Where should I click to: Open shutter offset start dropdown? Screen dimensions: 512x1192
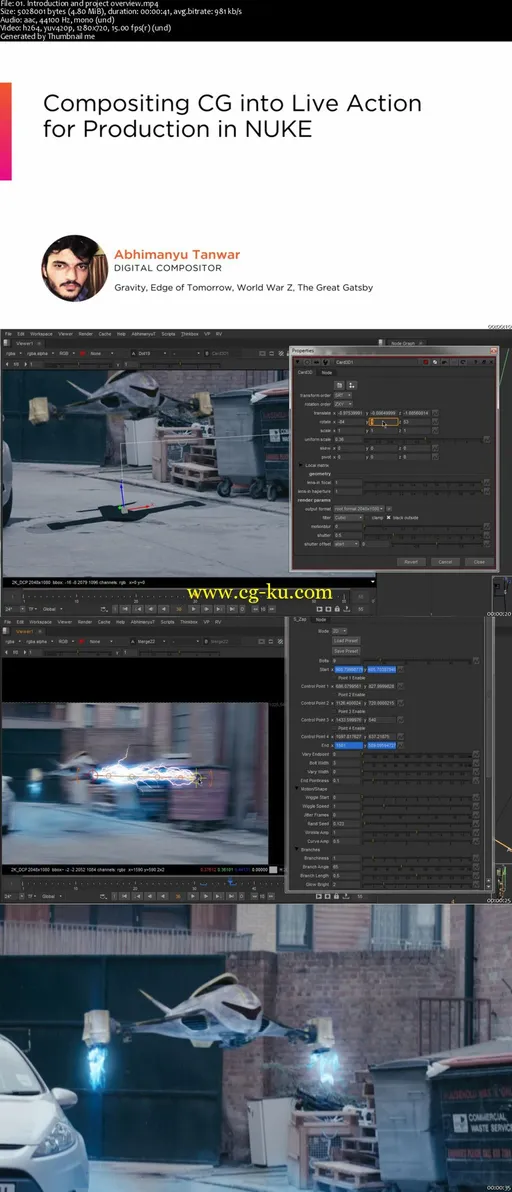346,544
